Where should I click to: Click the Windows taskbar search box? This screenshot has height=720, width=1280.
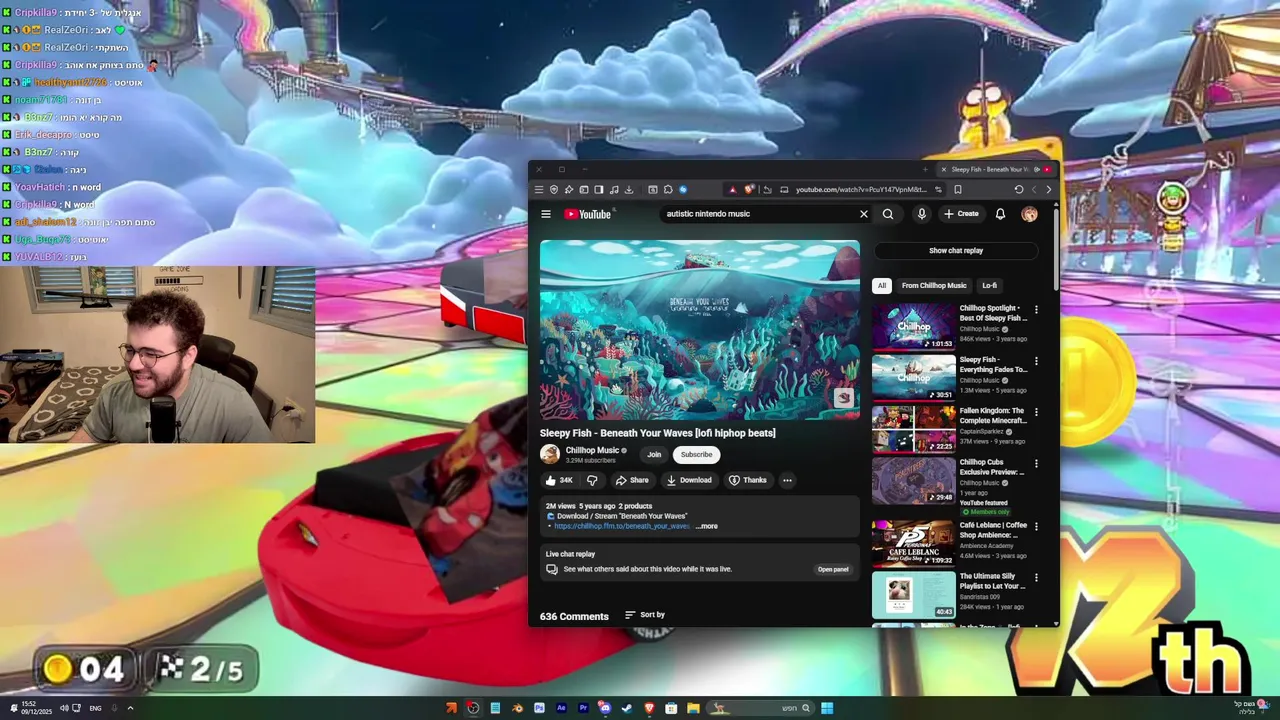point(759,709)
